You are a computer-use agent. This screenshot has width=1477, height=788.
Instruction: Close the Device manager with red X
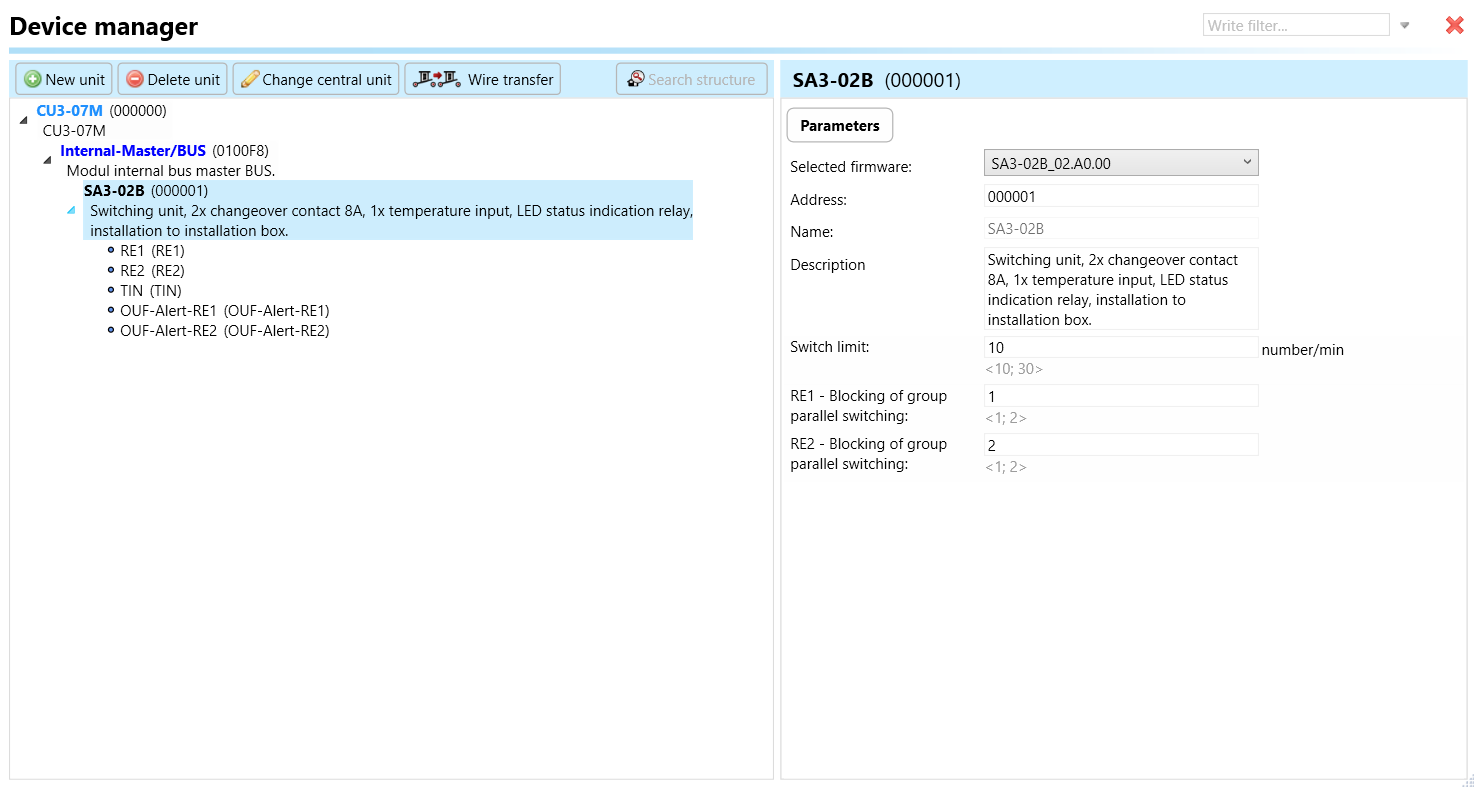tap(1454, 25)
